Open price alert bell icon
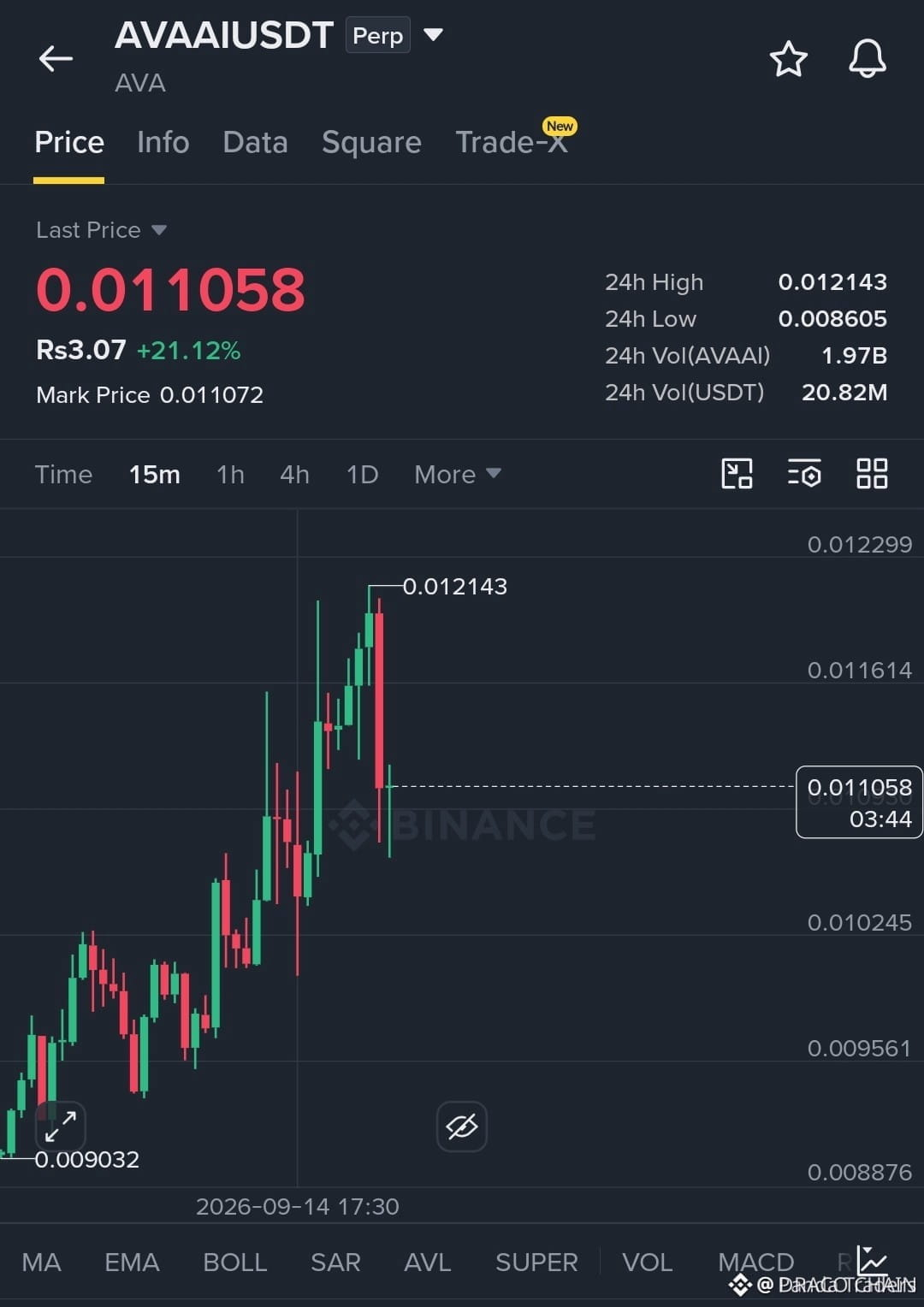 coord(867,59)
